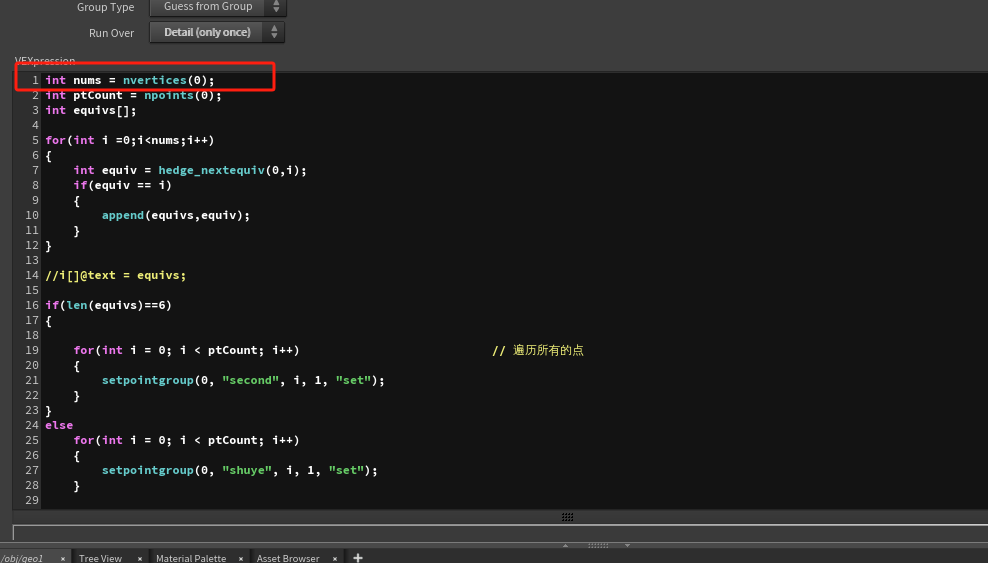Select the /obj/geo1 tab
The height and width of the screenshot is (563, 988).
22,558
